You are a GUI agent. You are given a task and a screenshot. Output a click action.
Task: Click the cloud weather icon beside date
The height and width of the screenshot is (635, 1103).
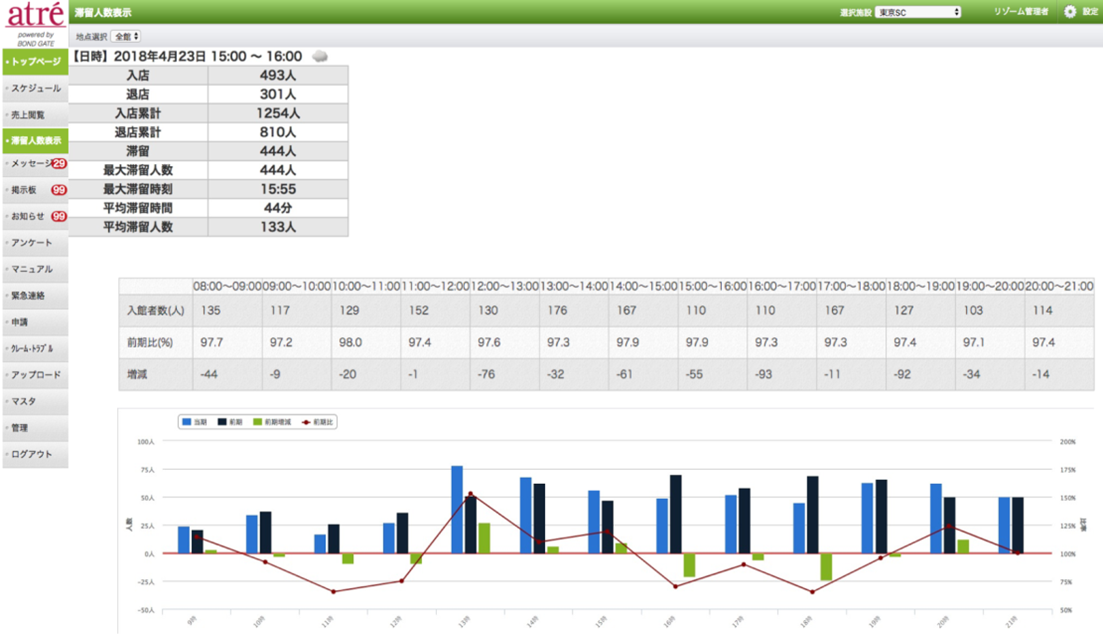click(320, 56)
